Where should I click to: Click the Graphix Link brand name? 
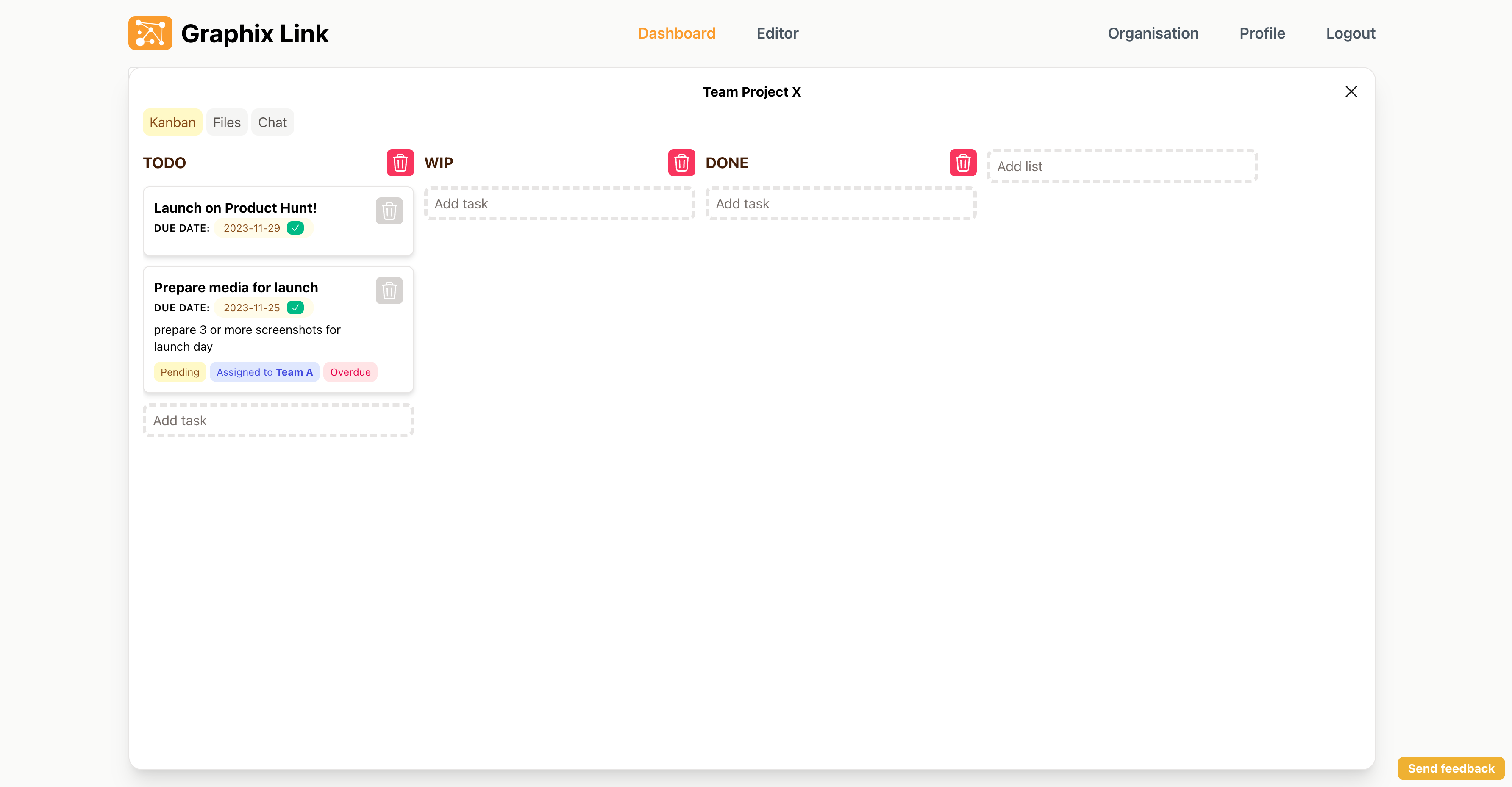pyautogui.click(x=255, y=33)
